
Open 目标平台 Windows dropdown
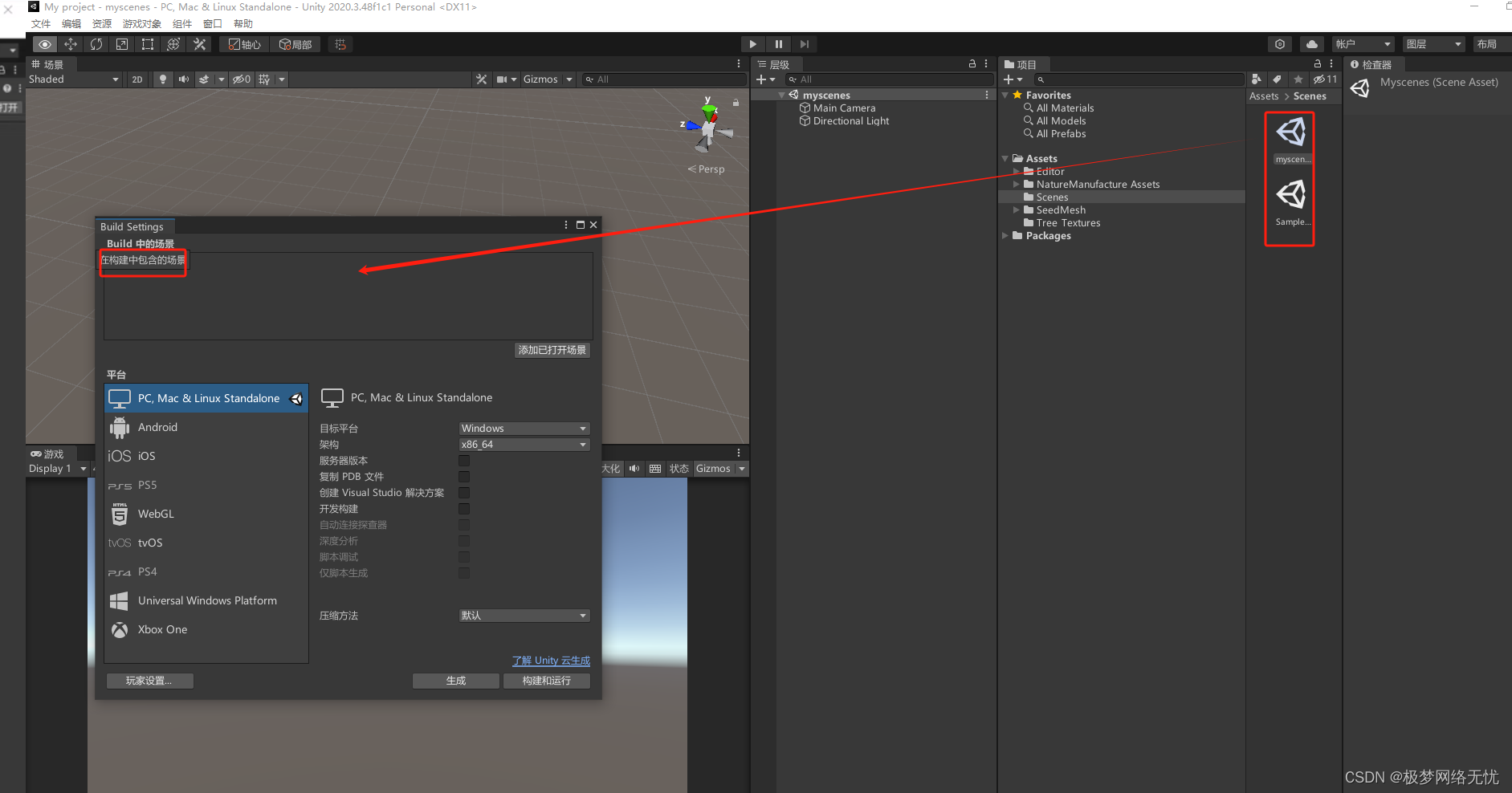tap(524, 429)
